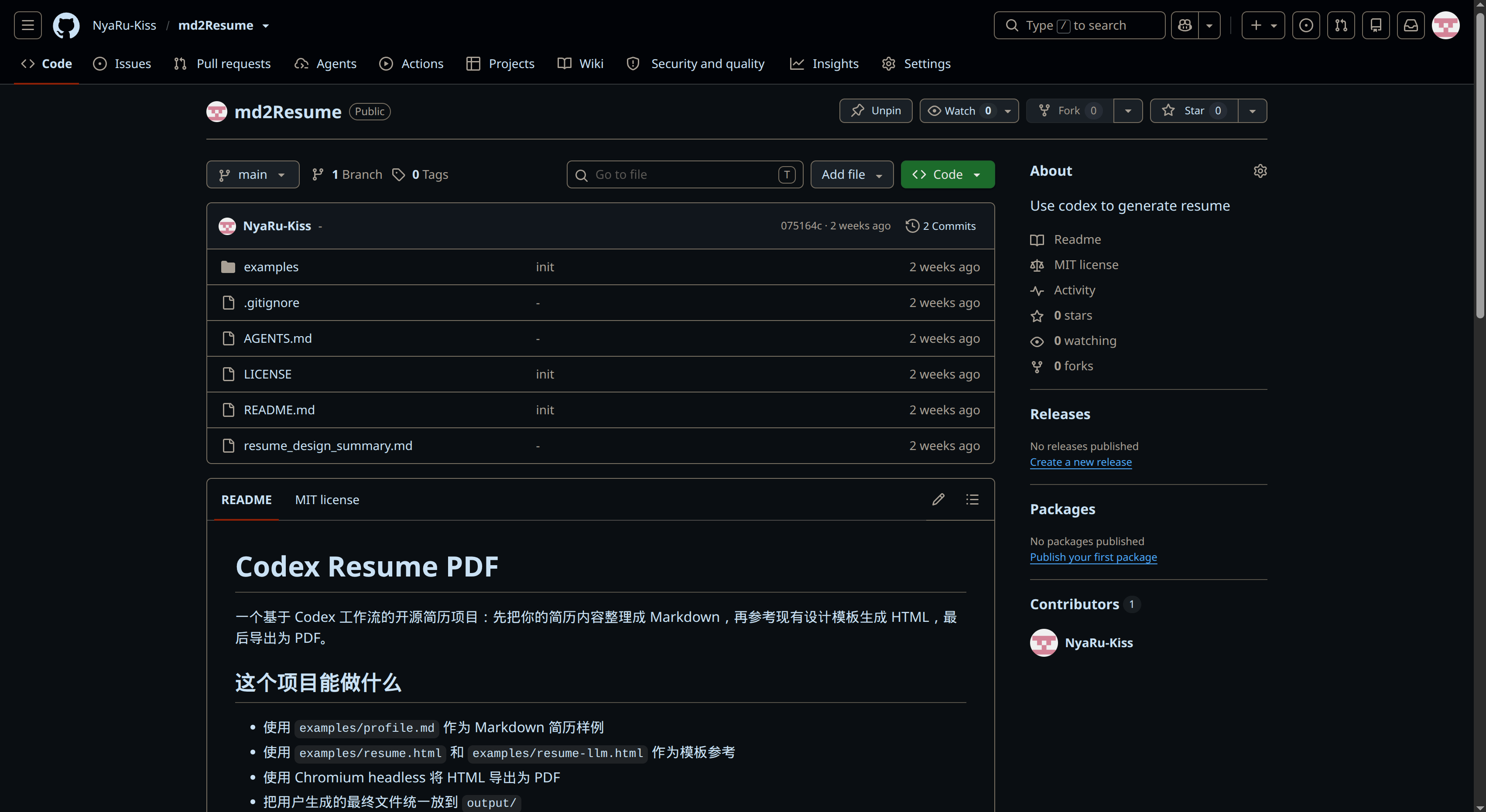Open the Add file dropdown
The width and height of the screenshot is (1486, 812).
click(852, 174)
